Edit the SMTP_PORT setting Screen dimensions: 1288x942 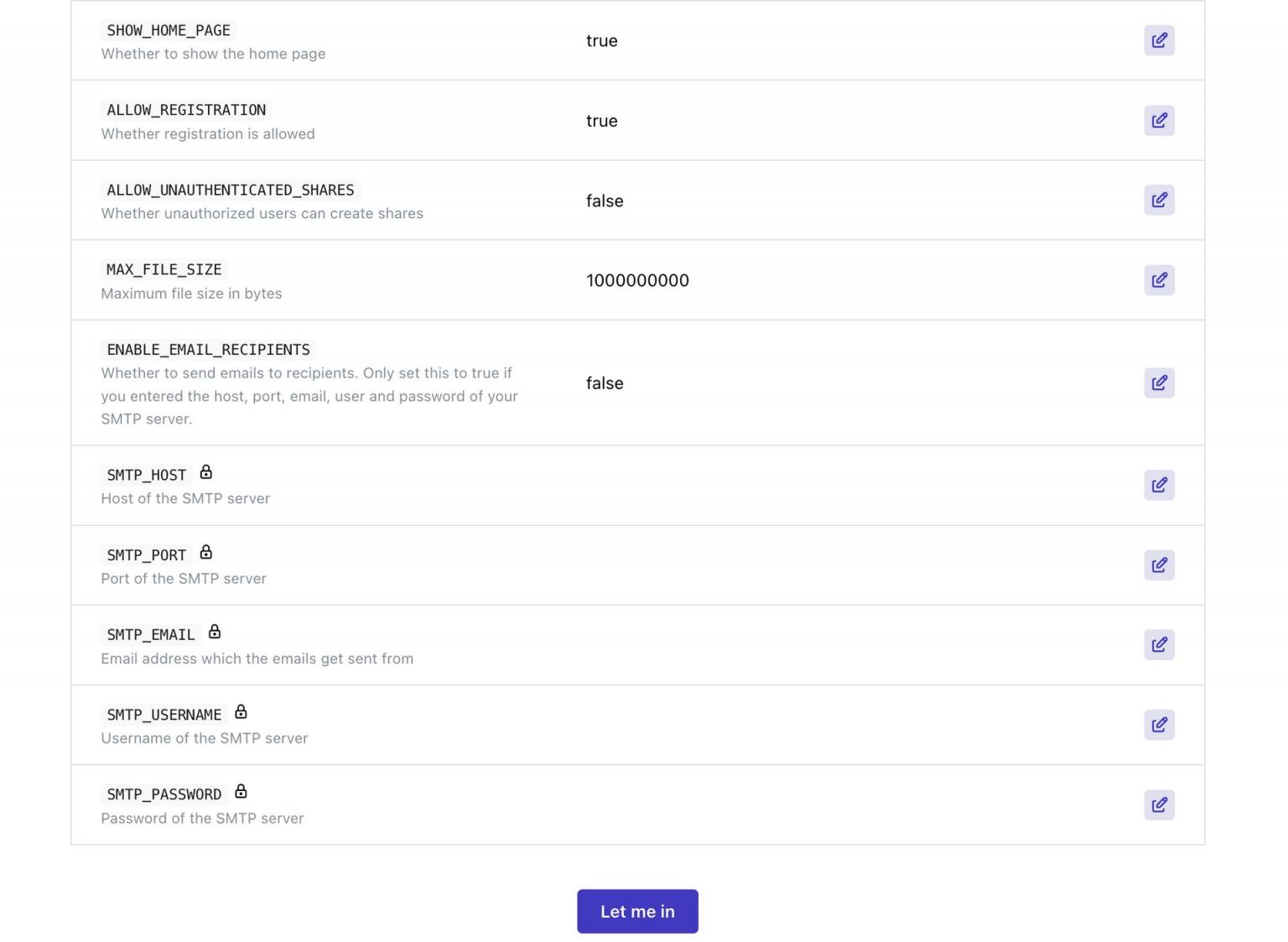(1159, 565)
